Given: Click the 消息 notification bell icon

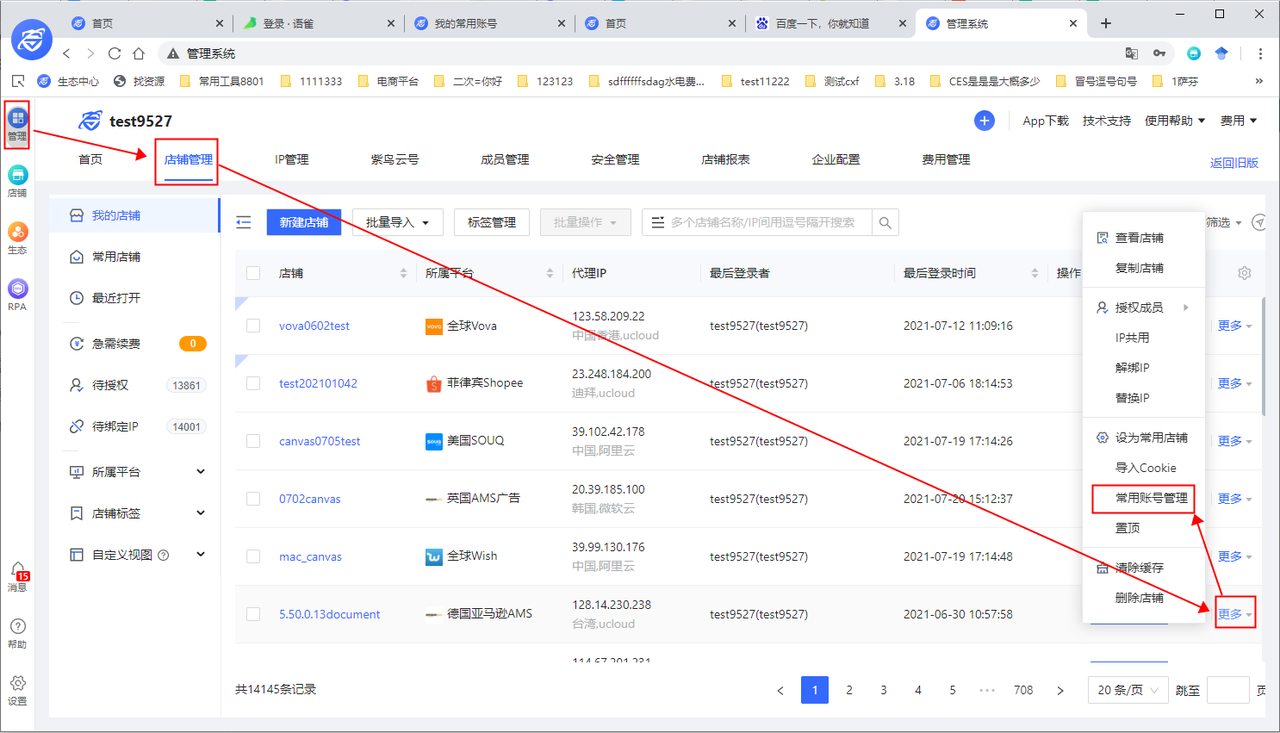Looking at the screenshot, I should point(17,572).
